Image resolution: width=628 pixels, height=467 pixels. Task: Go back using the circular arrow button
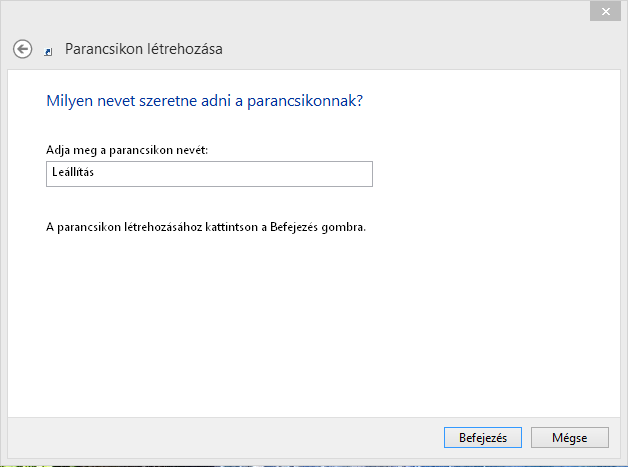click(x=22, y=49)
